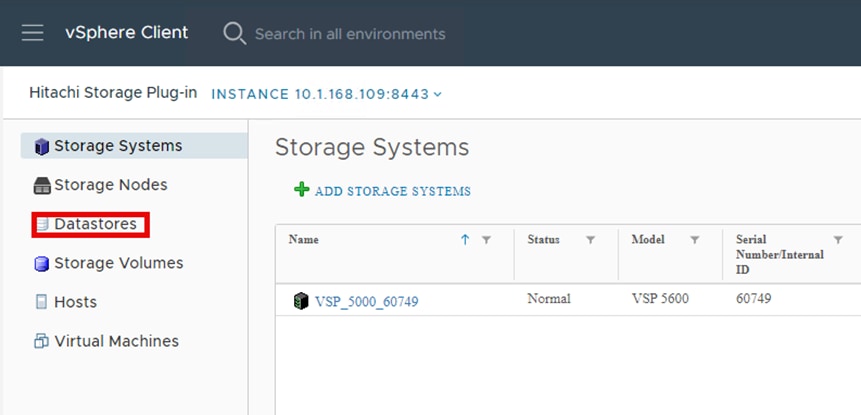The width and height of the screenshot is (861, 415).
Task: Open the Status column filter
Action: click(590, 240)
